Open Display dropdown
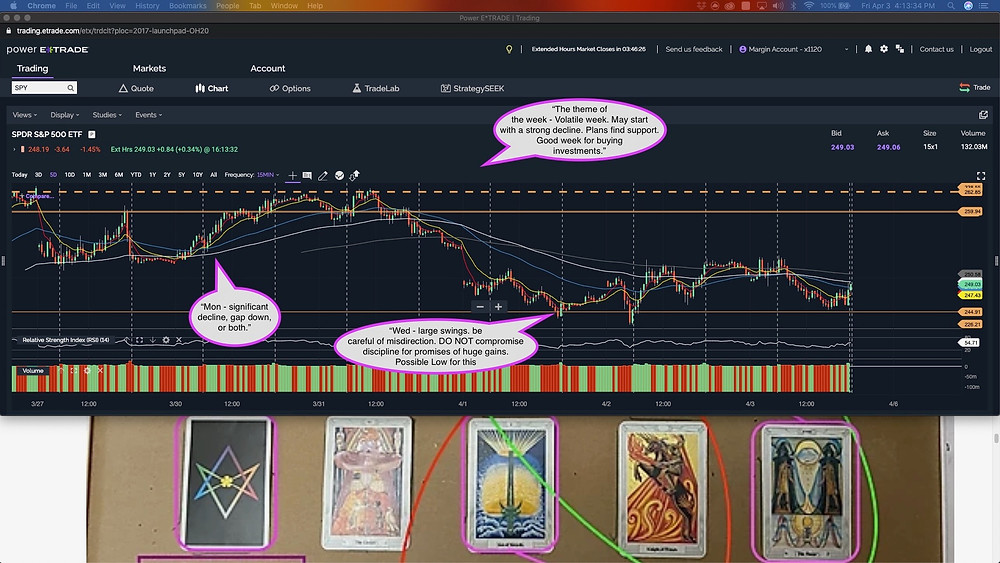The height and width of the screenshot is (563, 1000). 64,115
